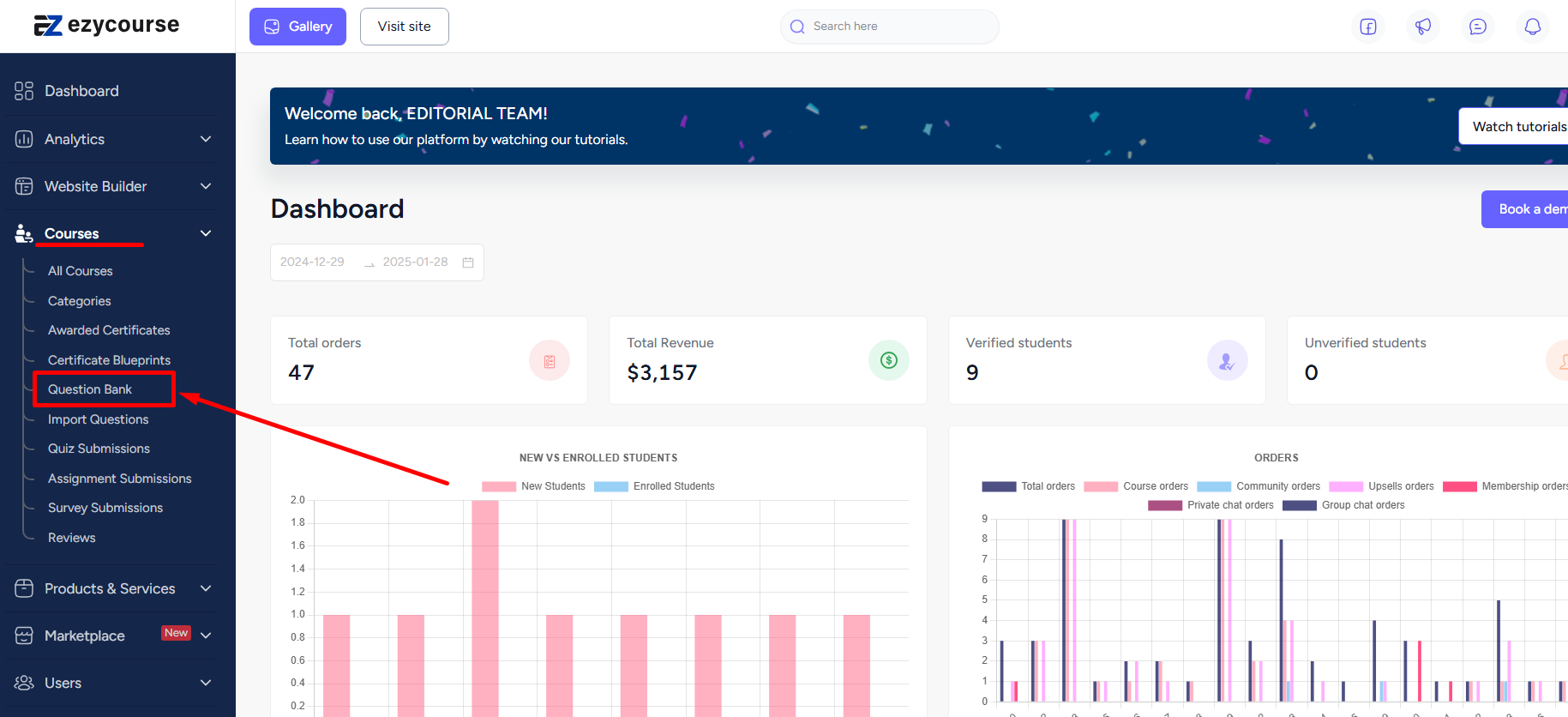Click the Marketplace store icon
The height and width of the screenshot is (717, 1568).
tap(24, 636)
